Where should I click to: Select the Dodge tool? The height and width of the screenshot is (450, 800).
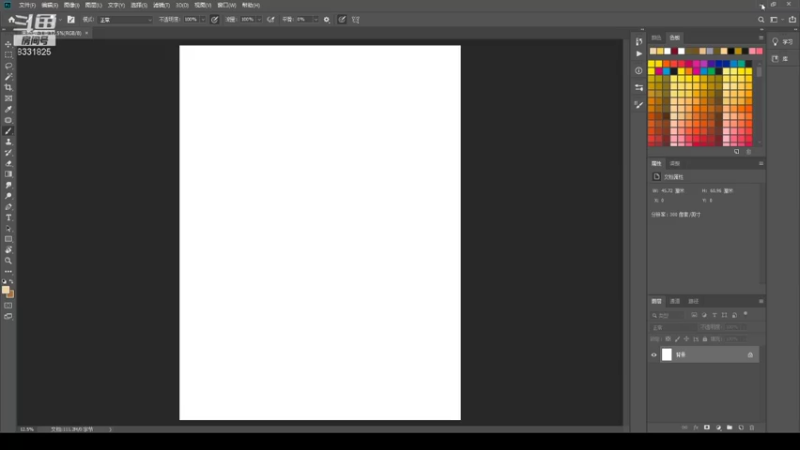pyautogui.click(x=8, y=196)
